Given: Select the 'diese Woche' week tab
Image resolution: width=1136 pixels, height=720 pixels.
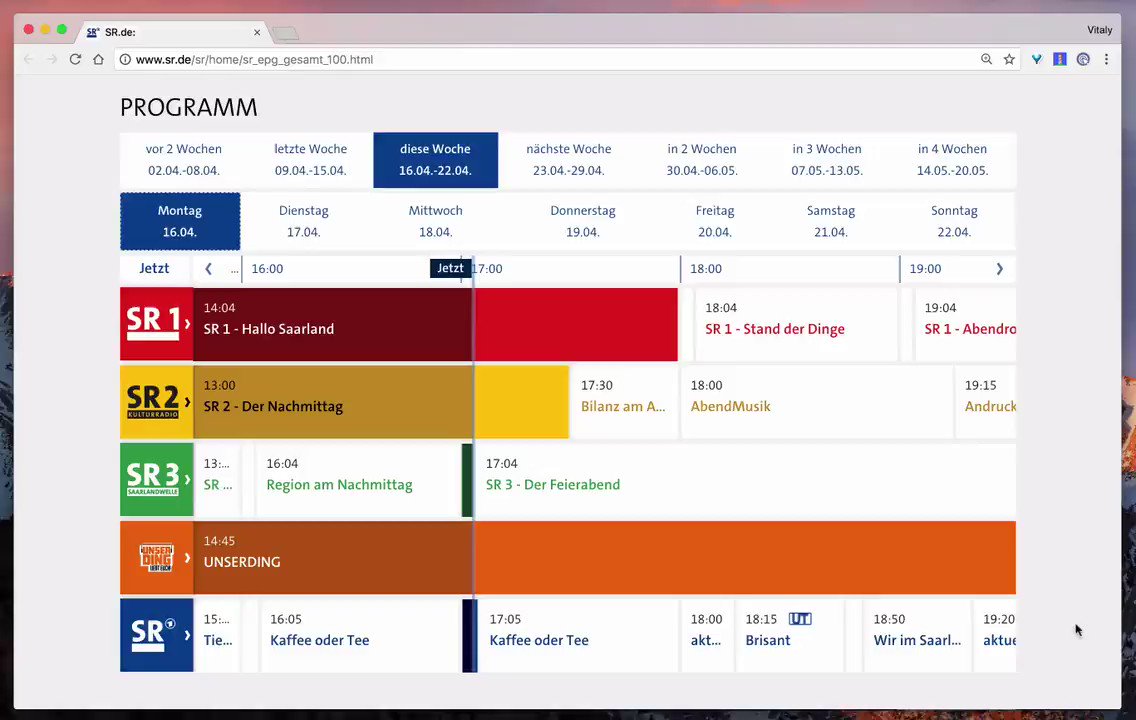Looking at the screenshot, I should pos(435,160).
